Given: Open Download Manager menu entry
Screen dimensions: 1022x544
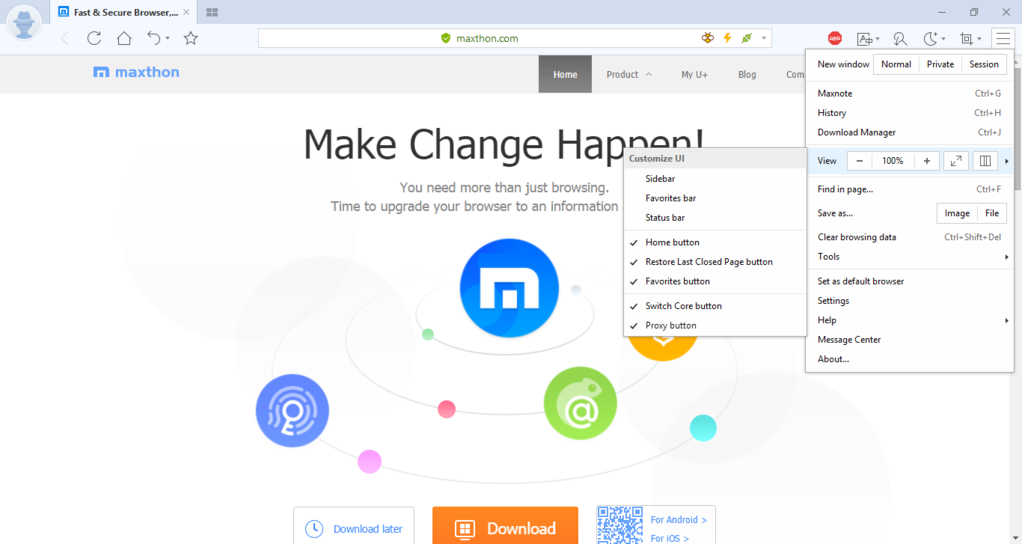Looking at the screenshot, I should (910, 133).
